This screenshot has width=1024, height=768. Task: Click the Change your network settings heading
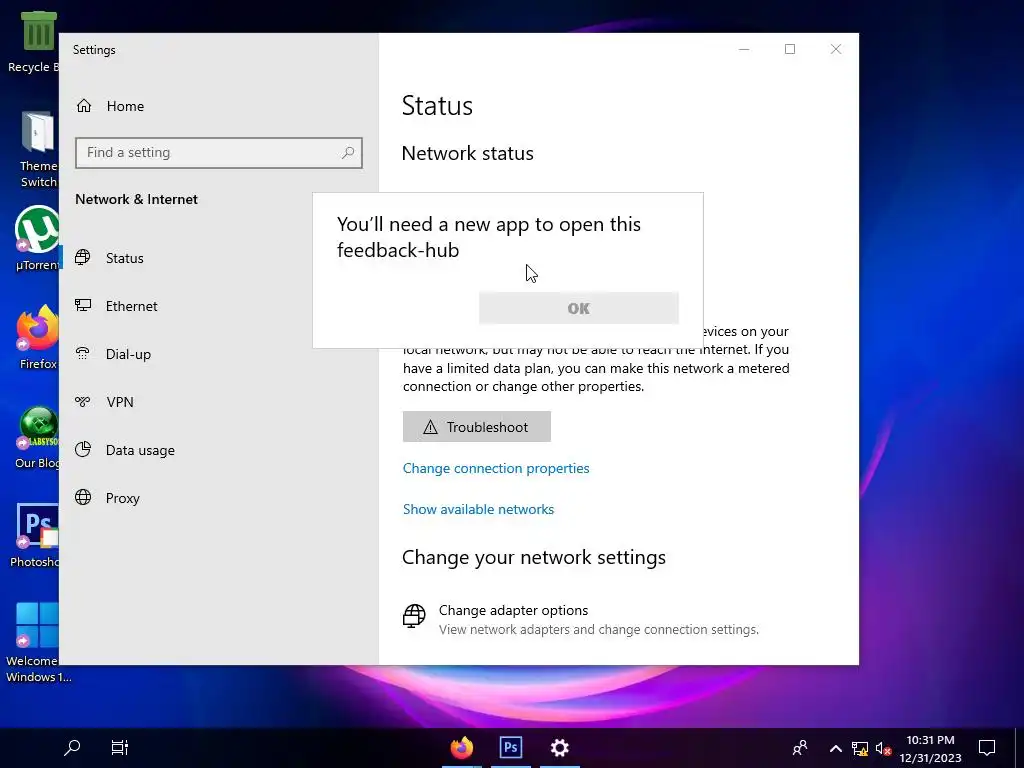(x=534, y=557)
